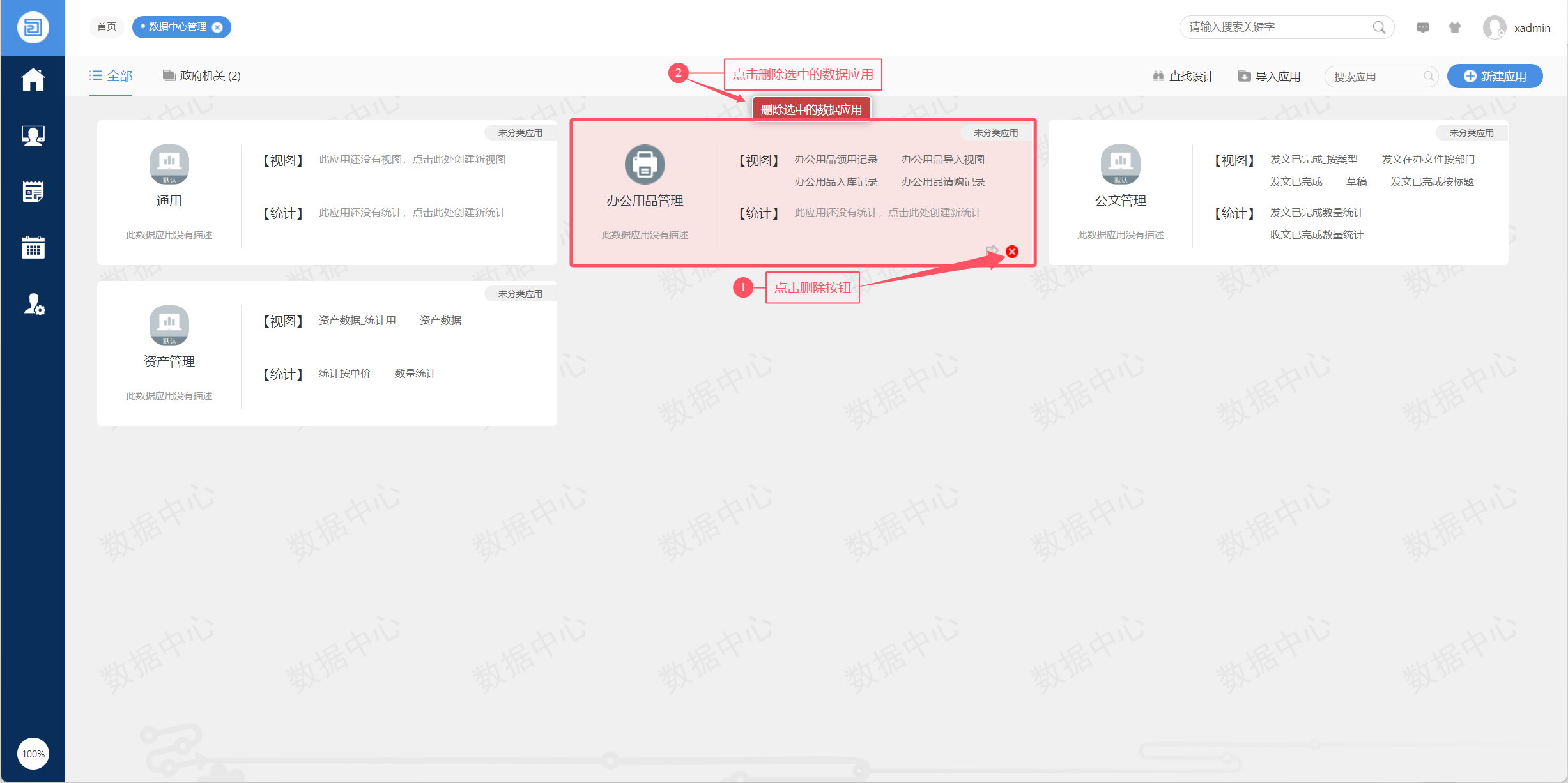Open the messages chat icon in header
1568x783 pixels.
pos(1422,27)
